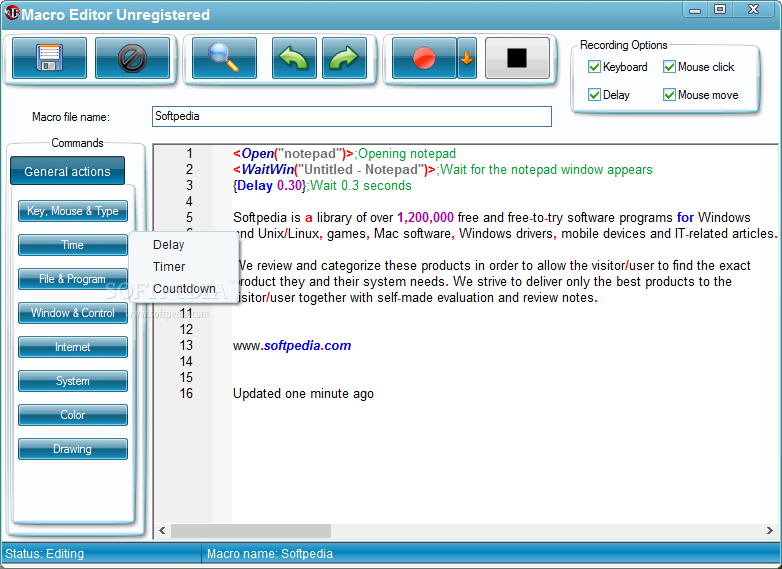
Task: Open Find with the magnifying glass icon
Action: pyautogui.click(x=224, y=58)
